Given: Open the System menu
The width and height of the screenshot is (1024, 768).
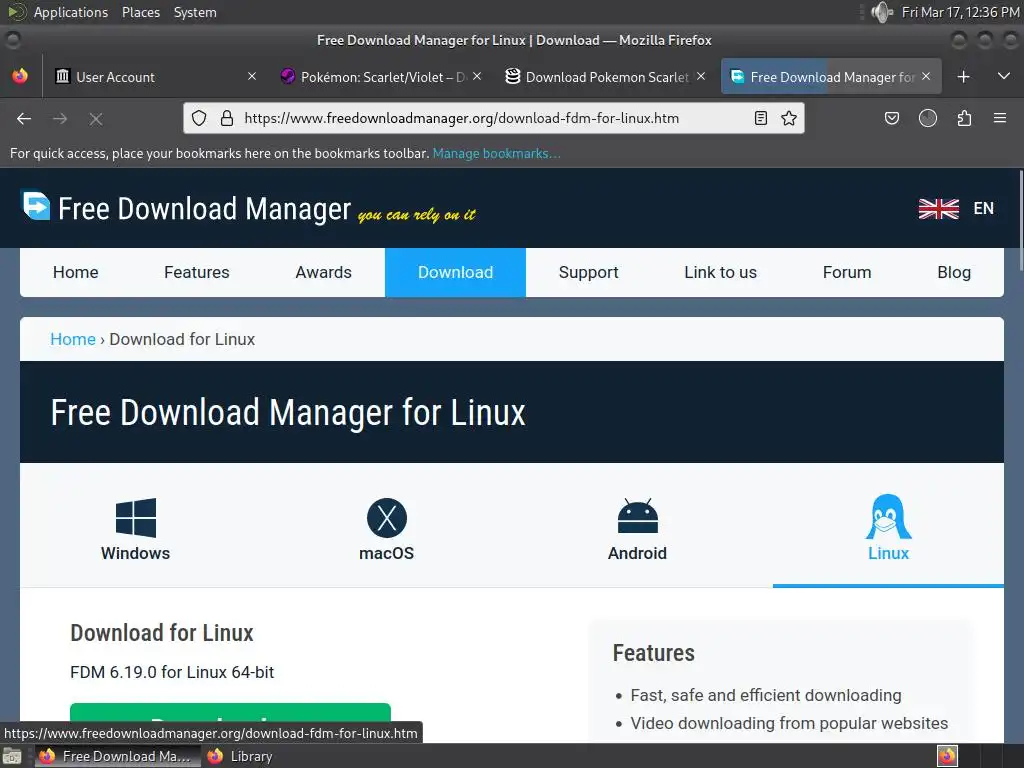Looking at the screenshot, I should [x=195, y=12].
